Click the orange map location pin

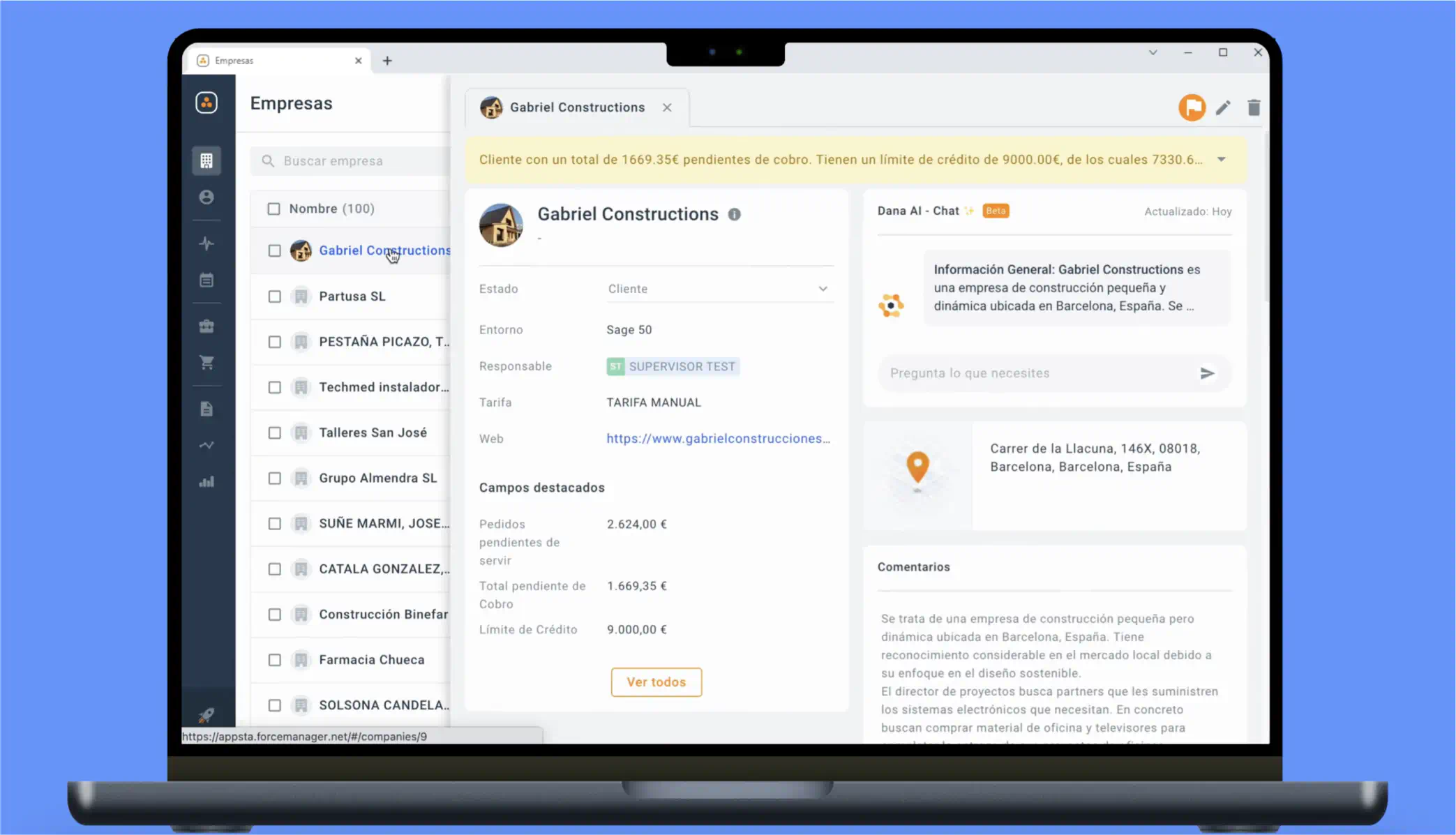(917, 467)
